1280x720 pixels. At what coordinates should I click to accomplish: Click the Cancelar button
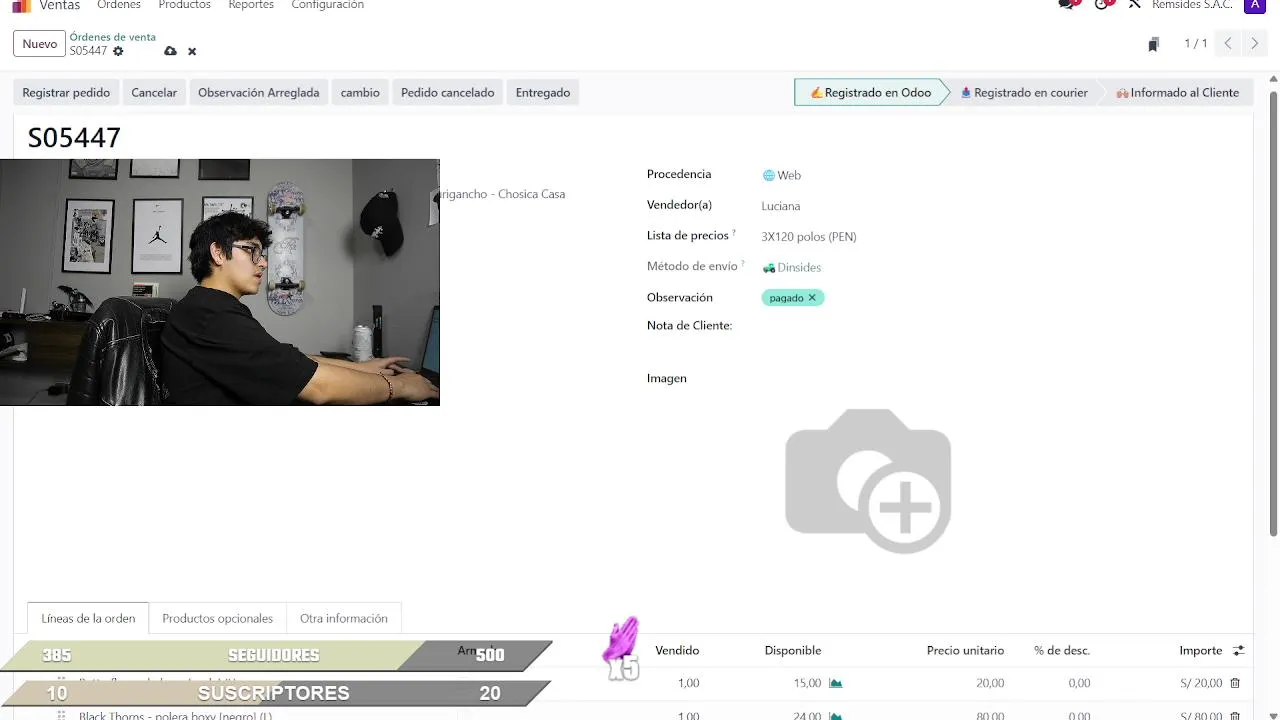tap(154, 92)
